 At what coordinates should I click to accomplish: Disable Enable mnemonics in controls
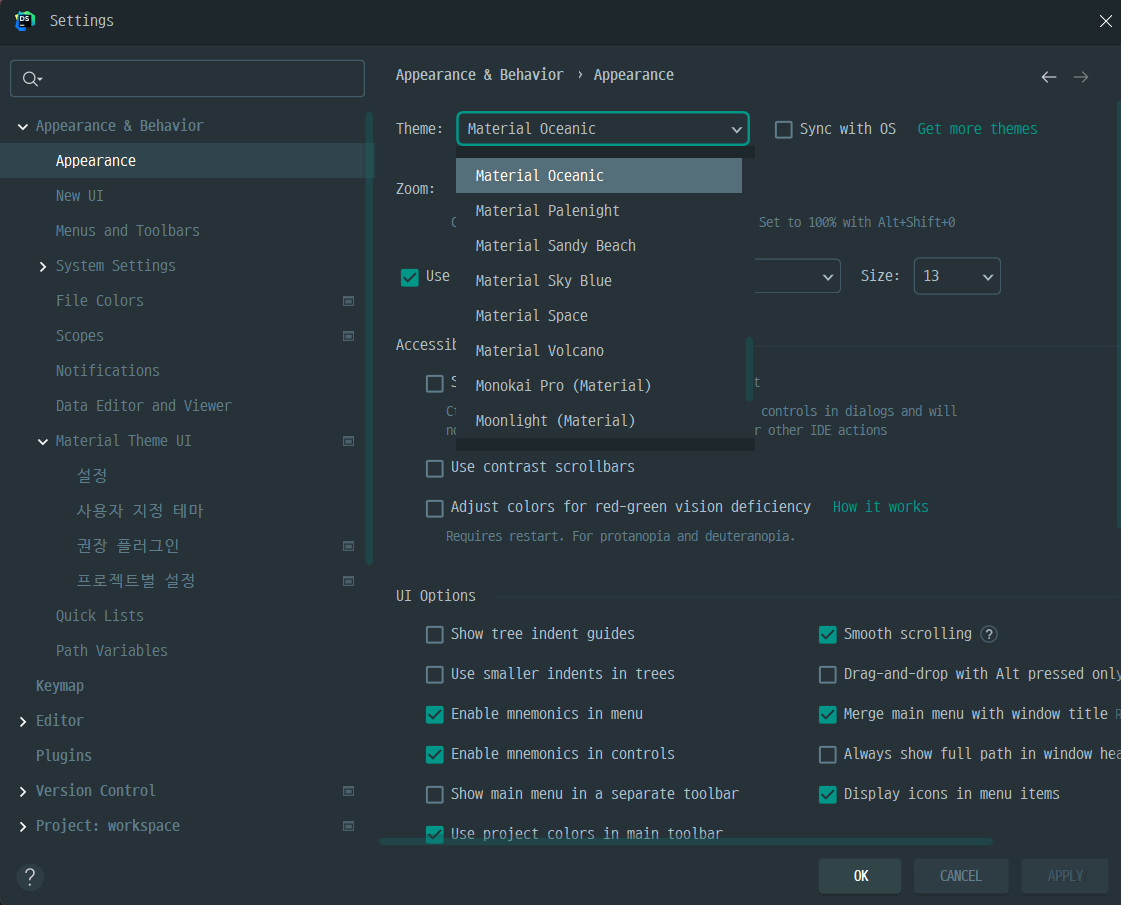click(435, 755)
